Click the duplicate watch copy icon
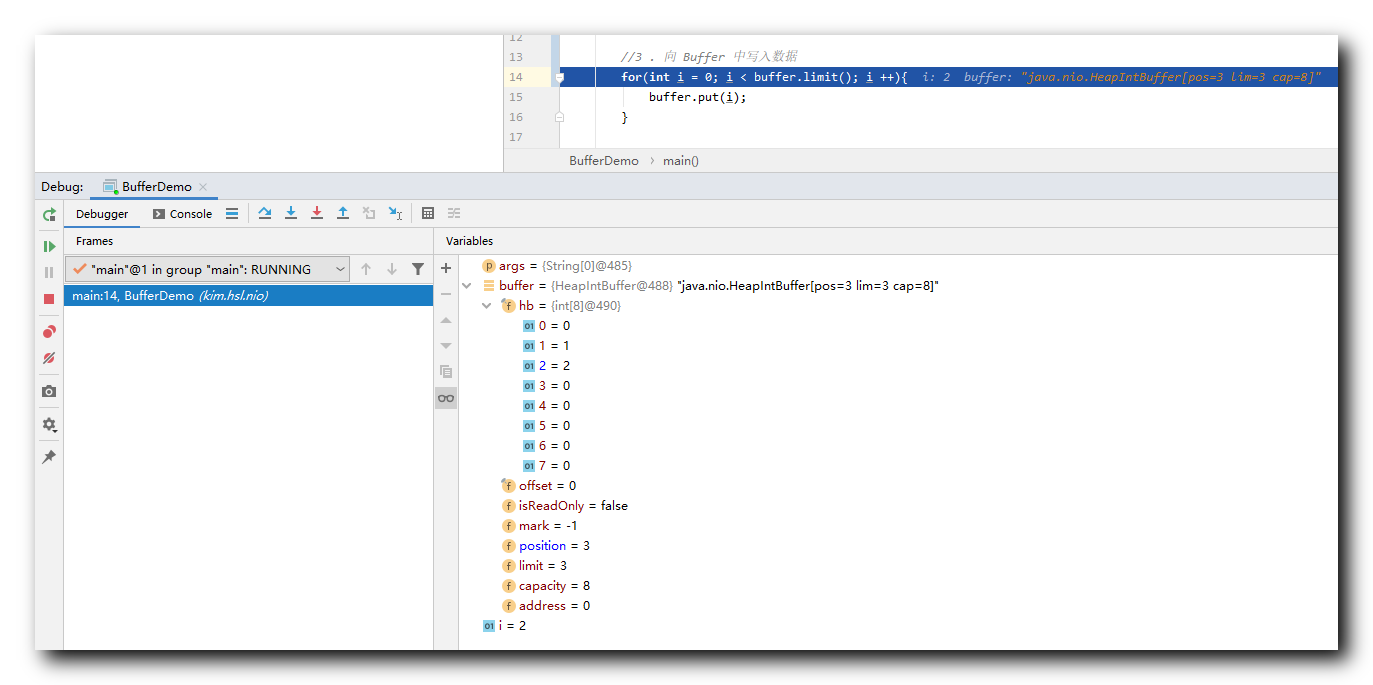Image resolution: width=1373 pixels, height=685 pixels. (x=446, y=371)
